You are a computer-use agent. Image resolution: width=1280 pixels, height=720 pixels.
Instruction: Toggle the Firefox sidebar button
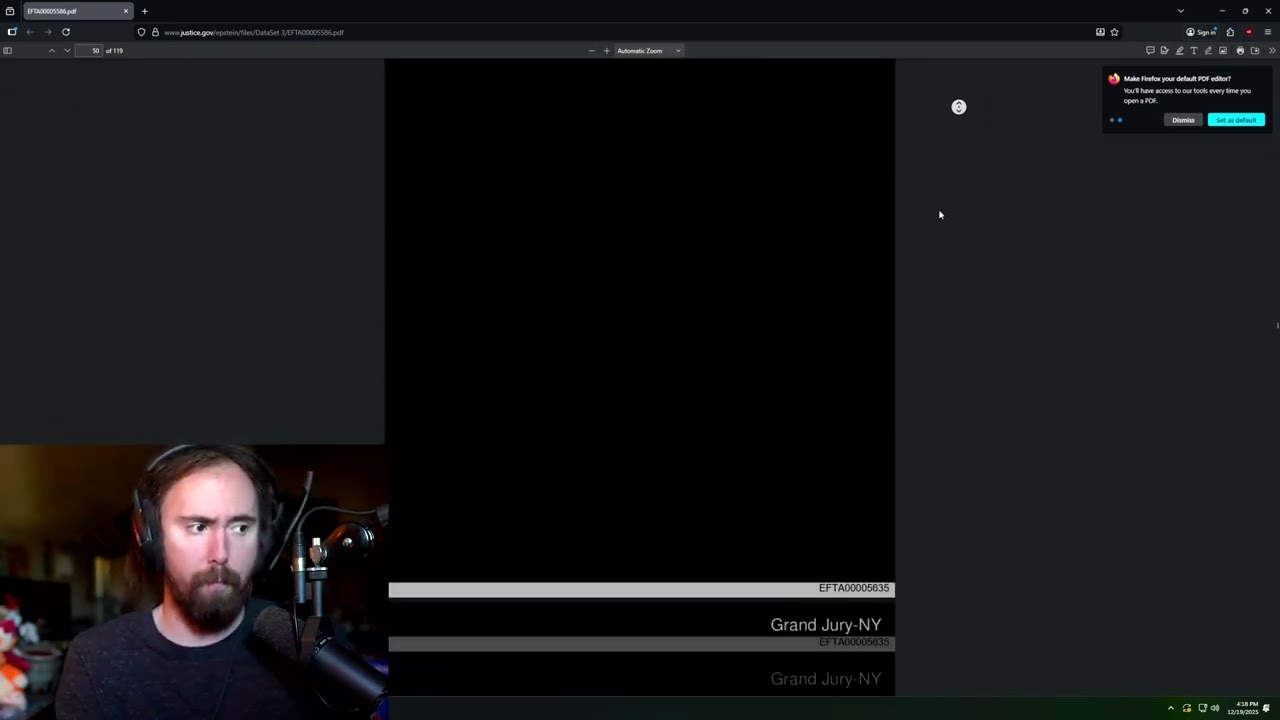[12, 32]
